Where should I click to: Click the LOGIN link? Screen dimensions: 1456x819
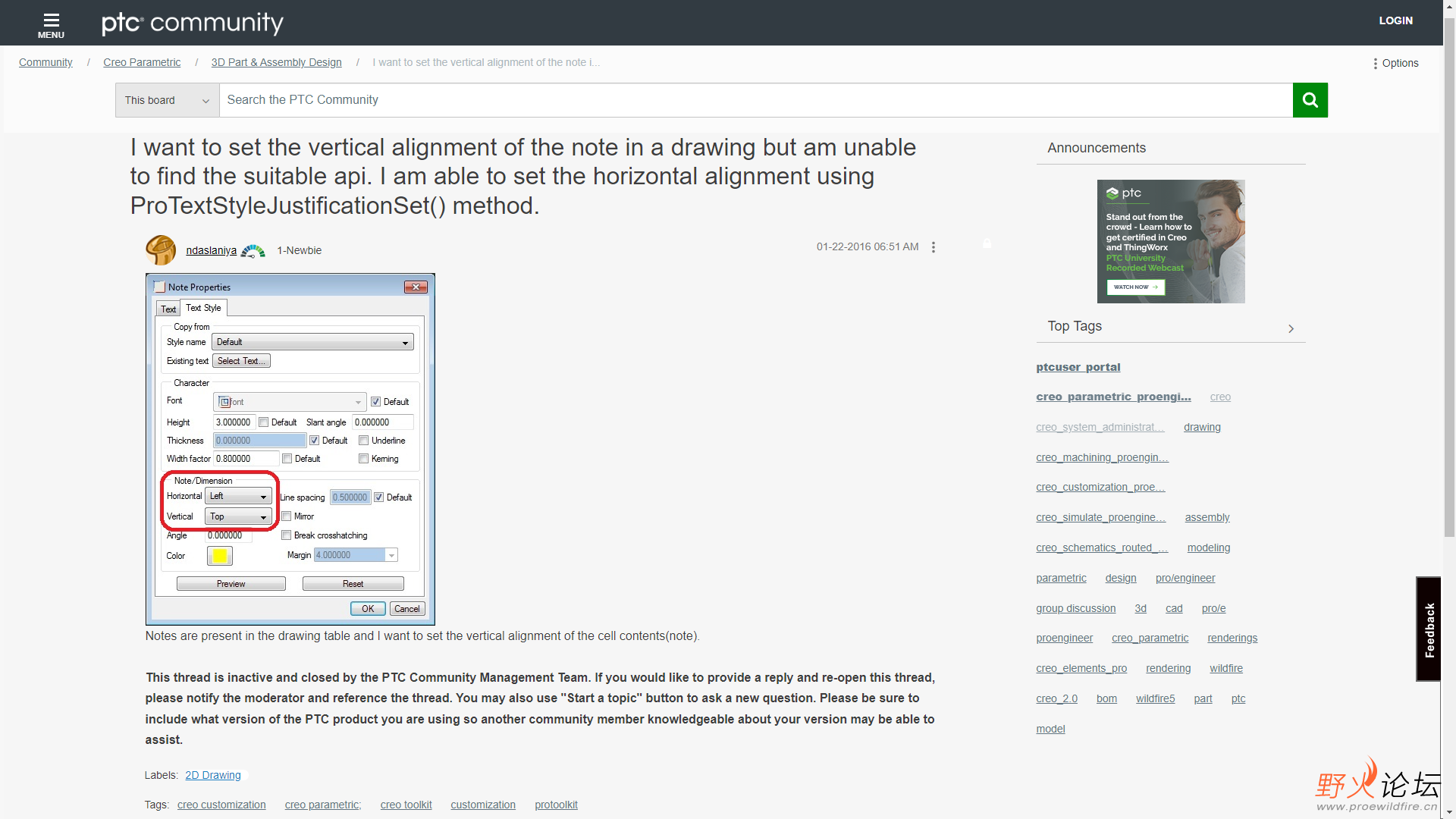[1395, 20]
